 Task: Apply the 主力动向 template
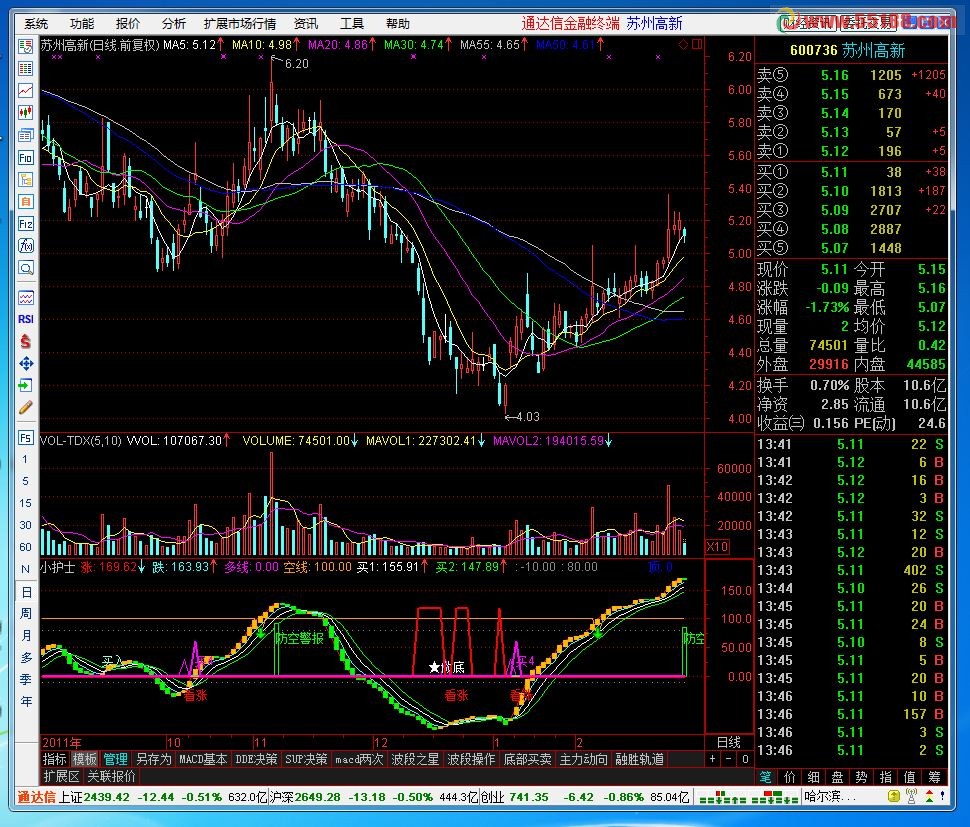coord(583,759)
